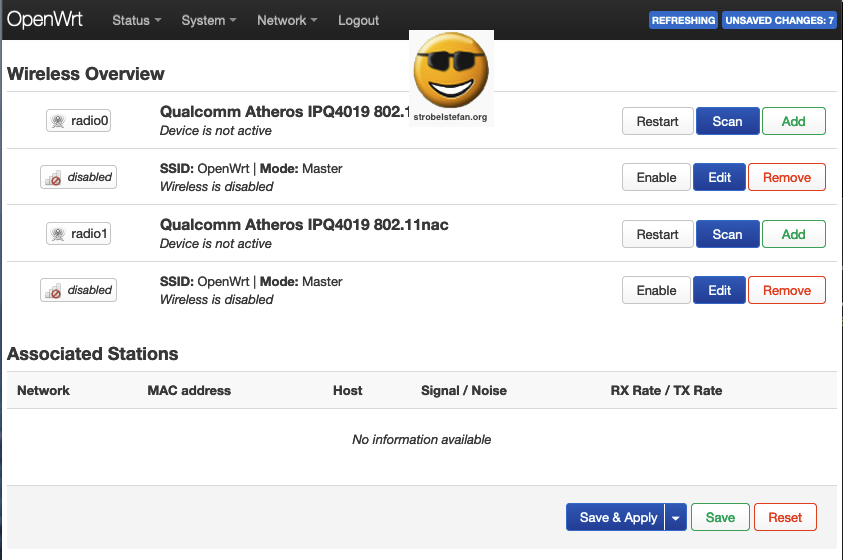Click the RX Rate / TX Rate header

pyautogui.click(x=666, y=391)
